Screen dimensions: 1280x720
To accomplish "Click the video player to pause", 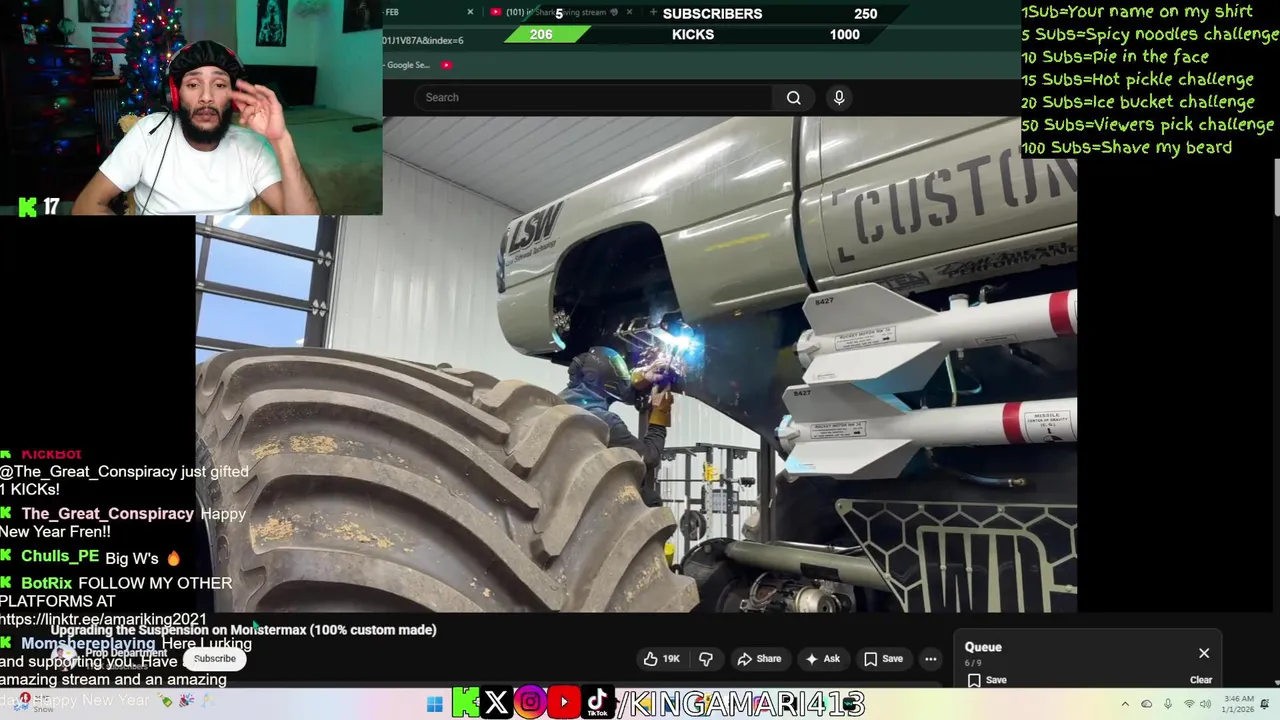I will [636, 364].
